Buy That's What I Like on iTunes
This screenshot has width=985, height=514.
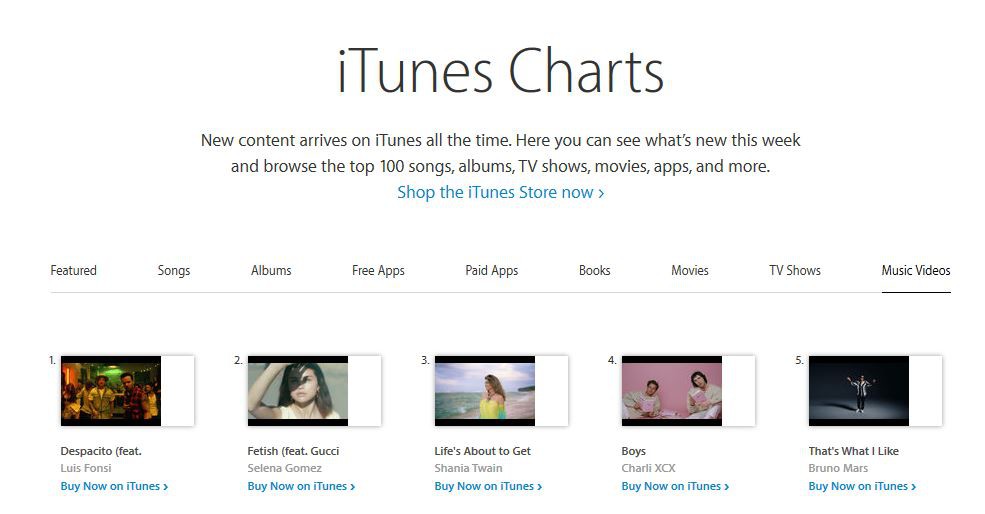[x=862, y=486]
